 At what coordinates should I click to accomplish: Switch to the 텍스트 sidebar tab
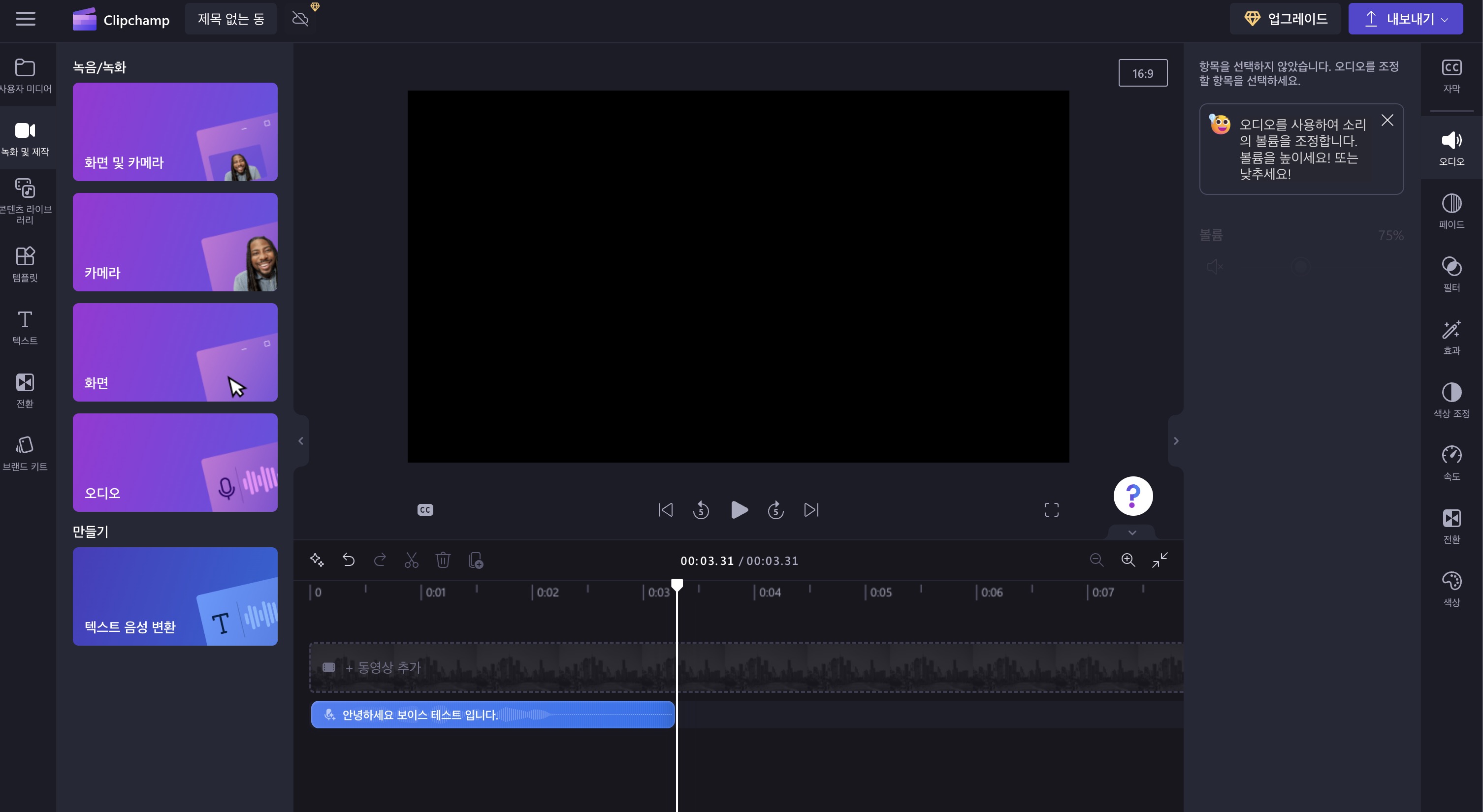(25, 327)
